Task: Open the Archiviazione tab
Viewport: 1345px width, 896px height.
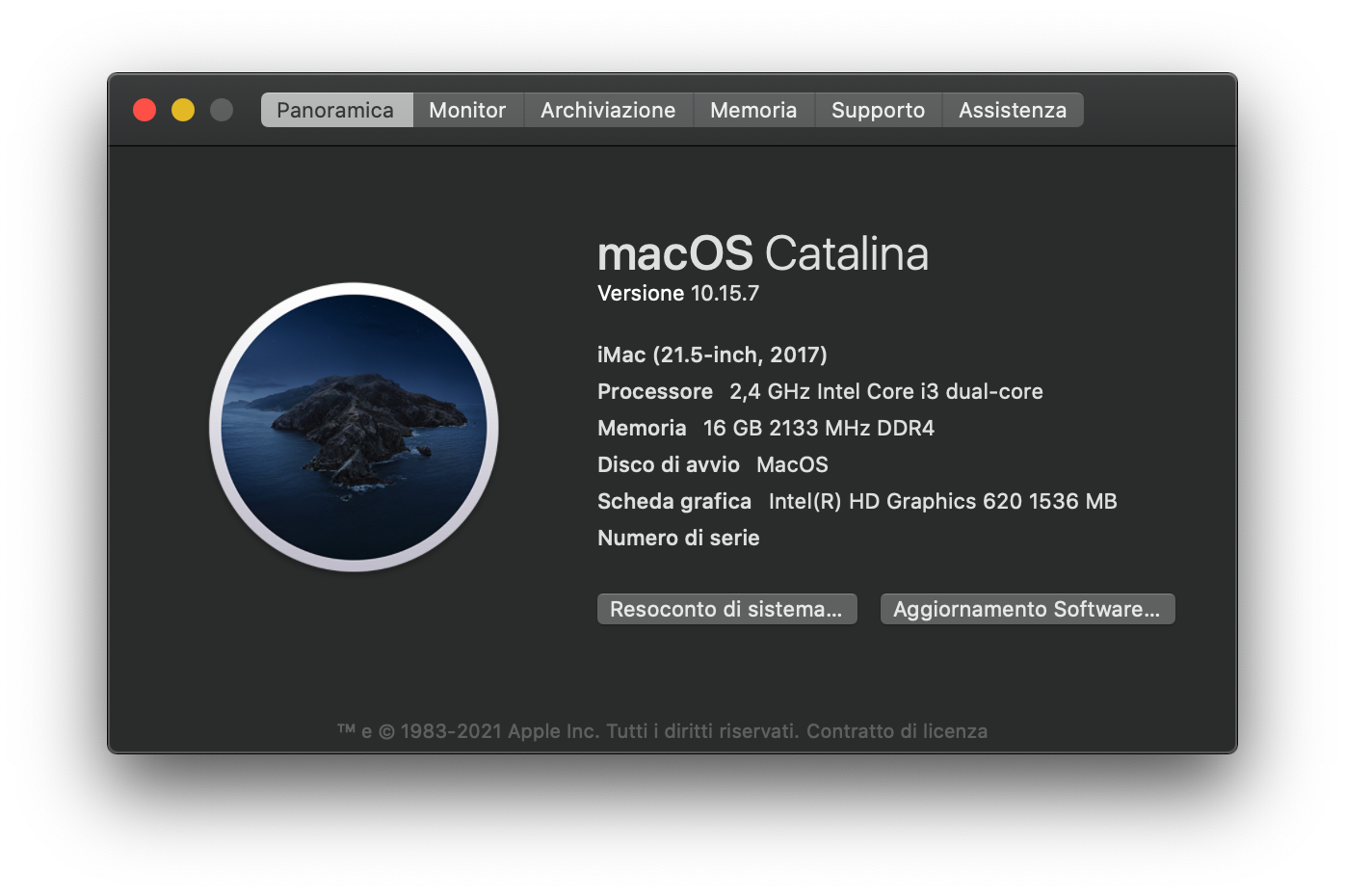Action: coord(608,110)
